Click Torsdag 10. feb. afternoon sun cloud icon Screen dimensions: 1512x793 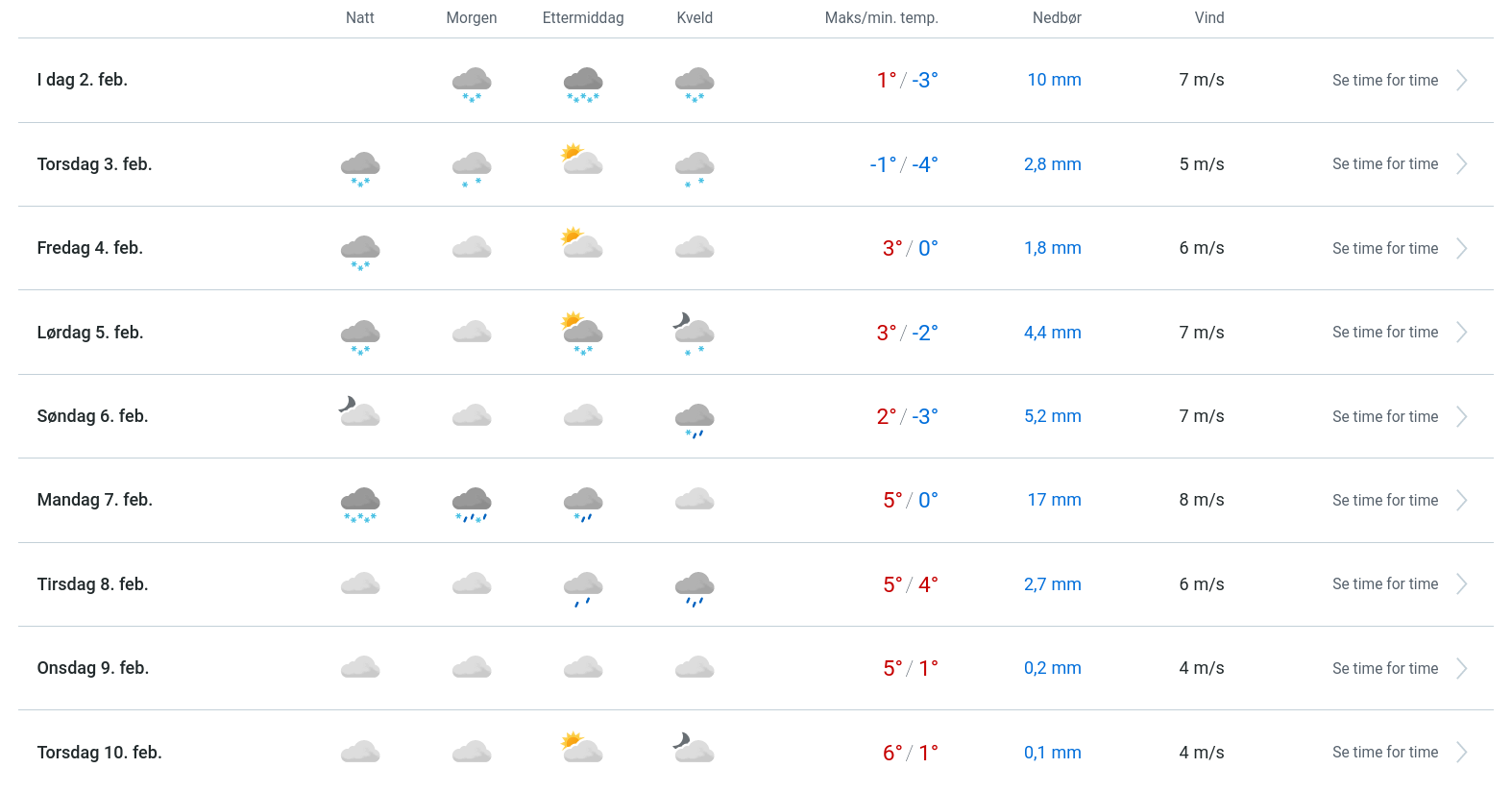(x=582, y=747)
